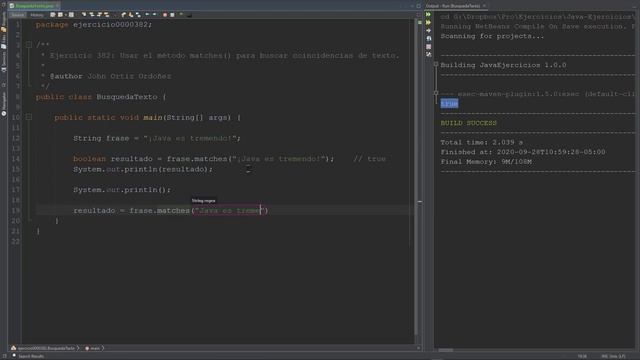Select the Output - Run (BusquedaTexto) tab
The width and height of the screenshot is (640, 360).
coord(456,6)
